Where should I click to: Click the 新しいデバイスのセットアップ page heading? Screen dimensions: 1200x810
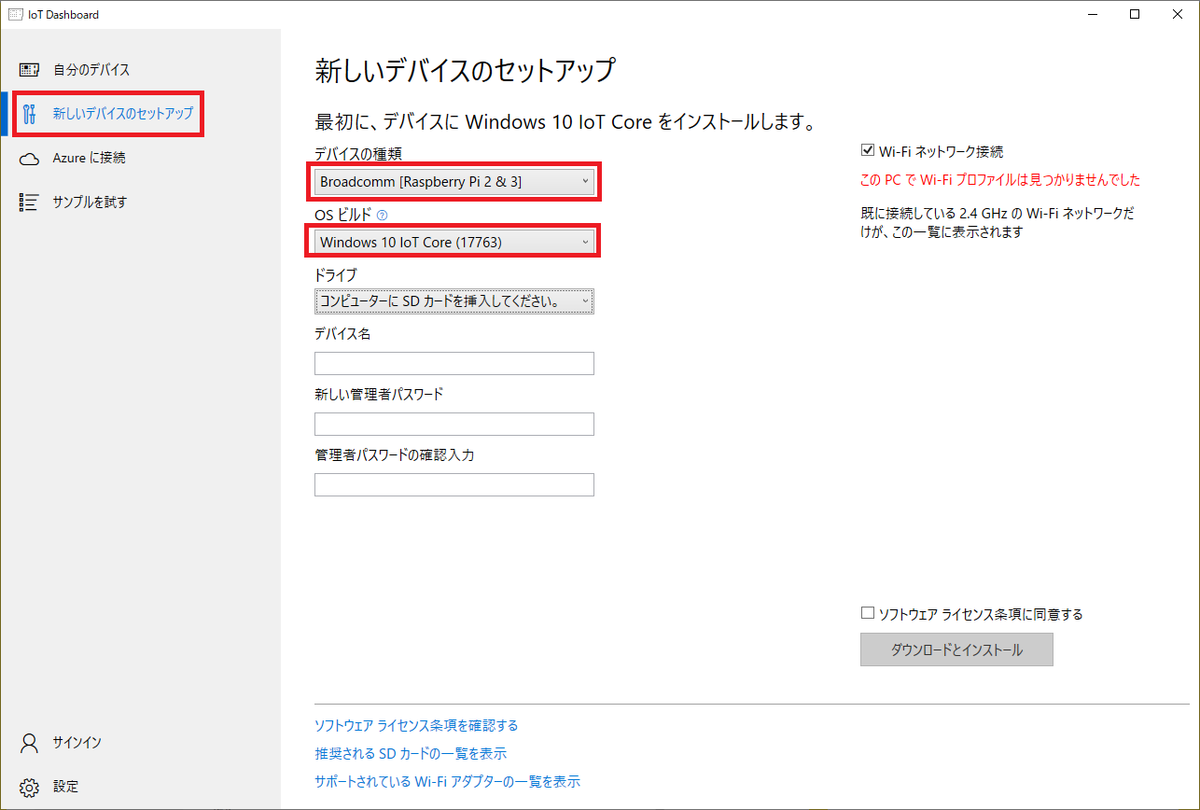click(x=465, y=71)
